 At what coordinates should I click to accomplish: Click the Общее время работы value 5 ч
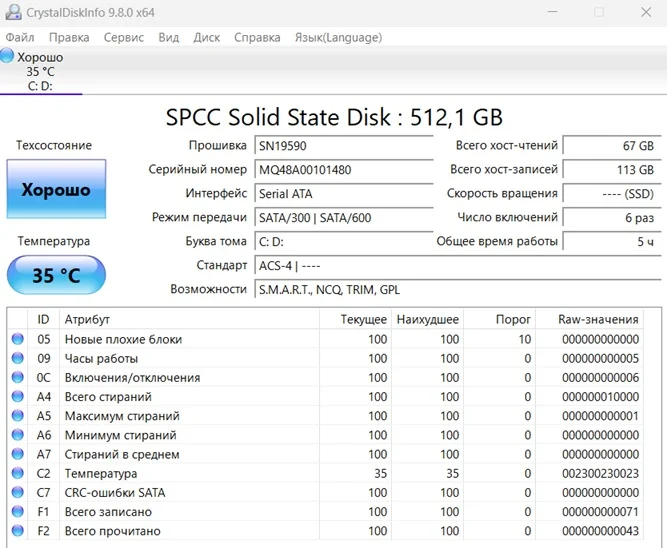pyautogui.click(x=612, y=242)
